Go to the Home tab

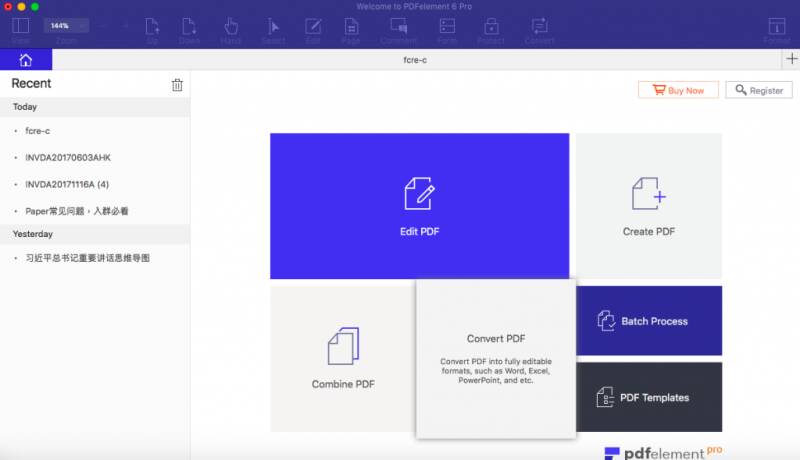(26, 60)
